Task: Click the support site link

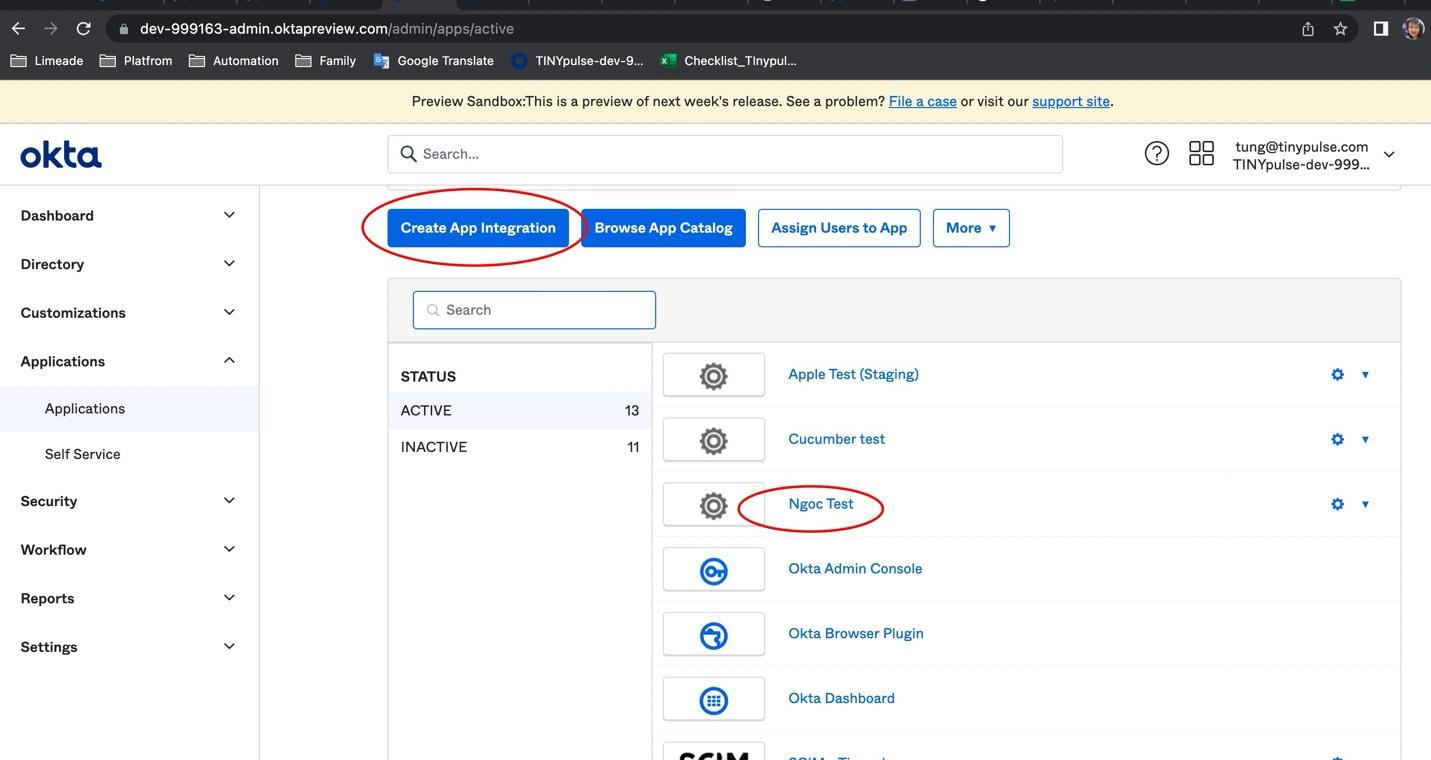Action: (x=1071, y=101)
